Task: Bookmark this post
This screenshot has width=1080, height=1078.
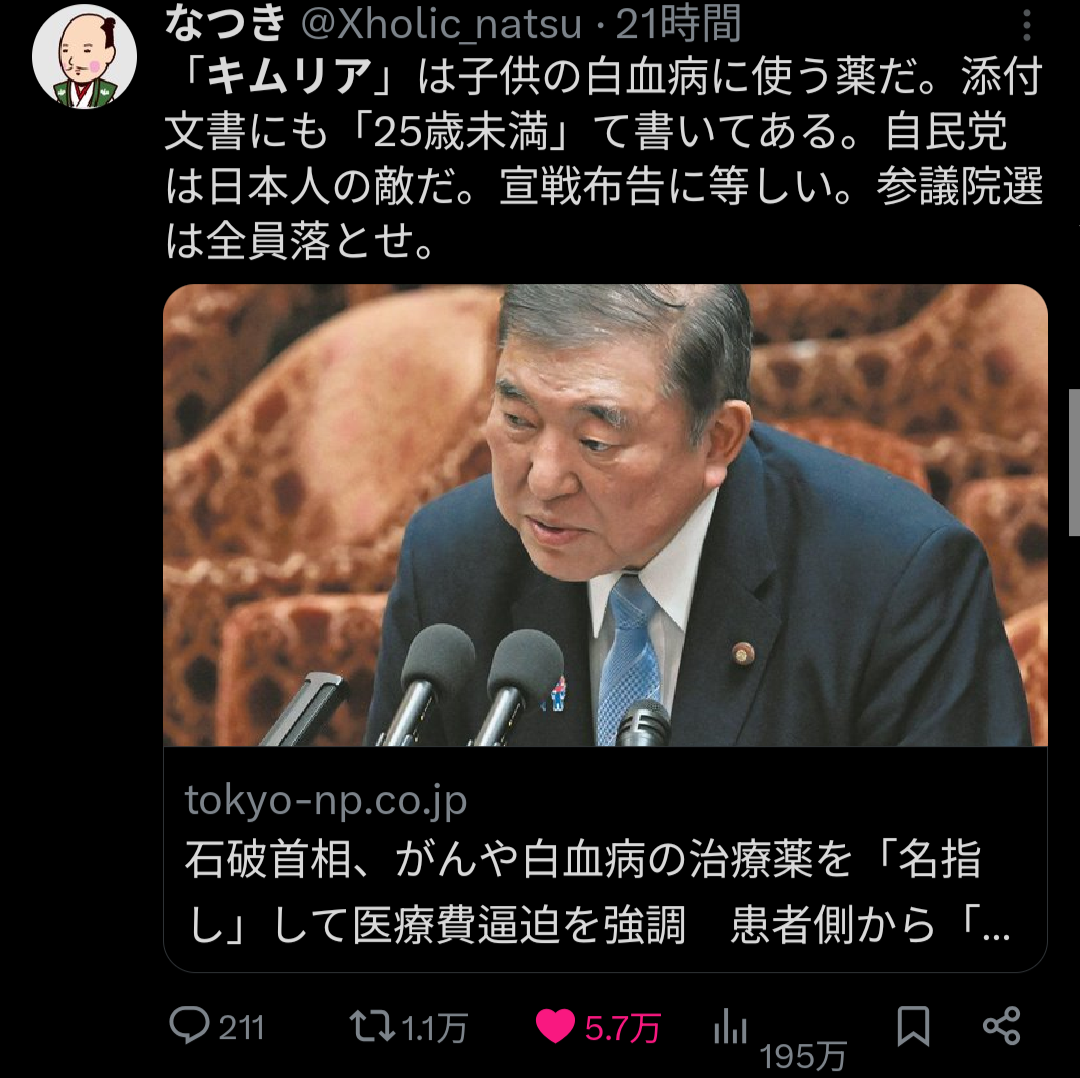Action: pos(913,1026)
